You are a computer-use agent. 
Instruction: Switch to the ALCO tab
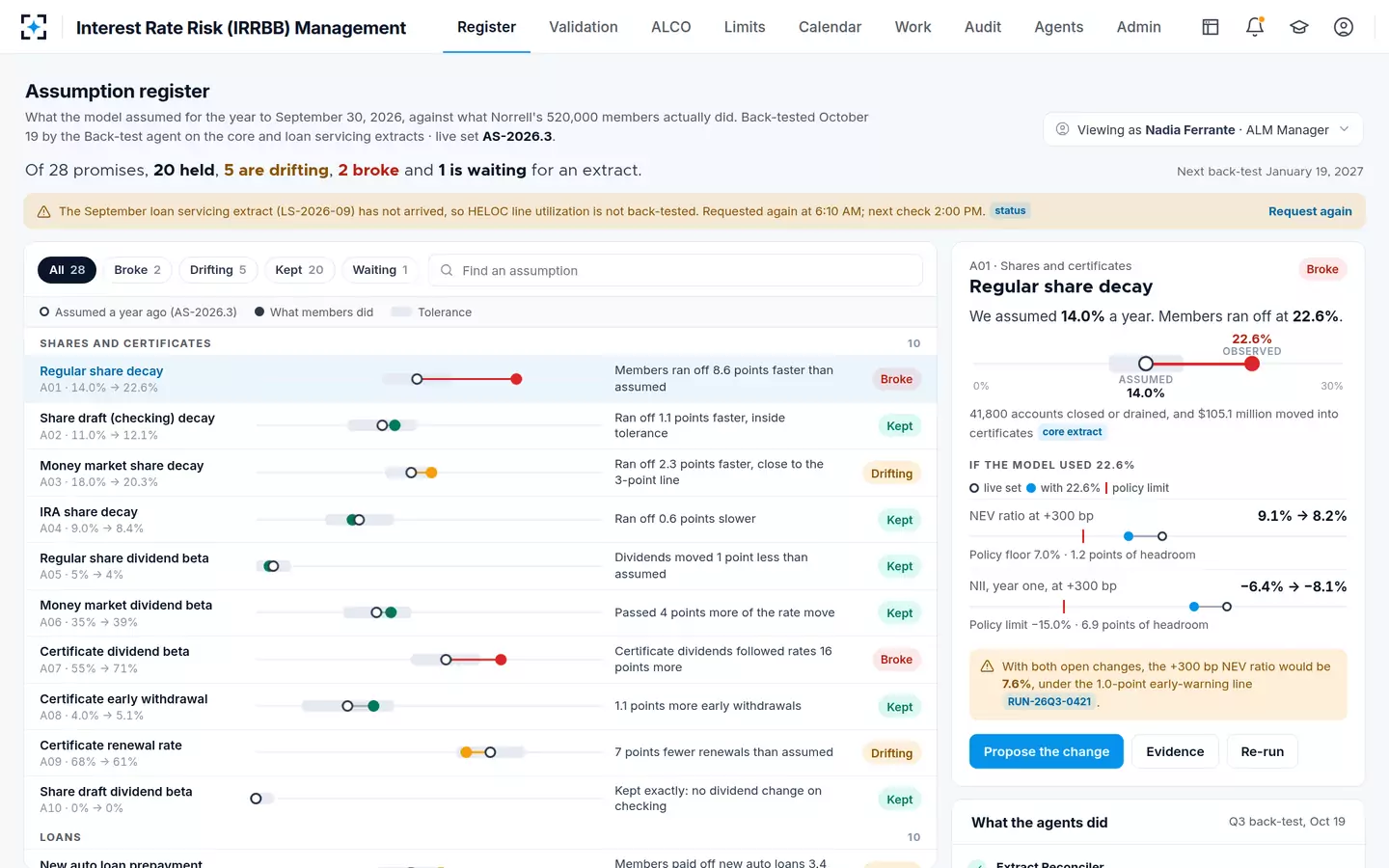coord(671,27)
